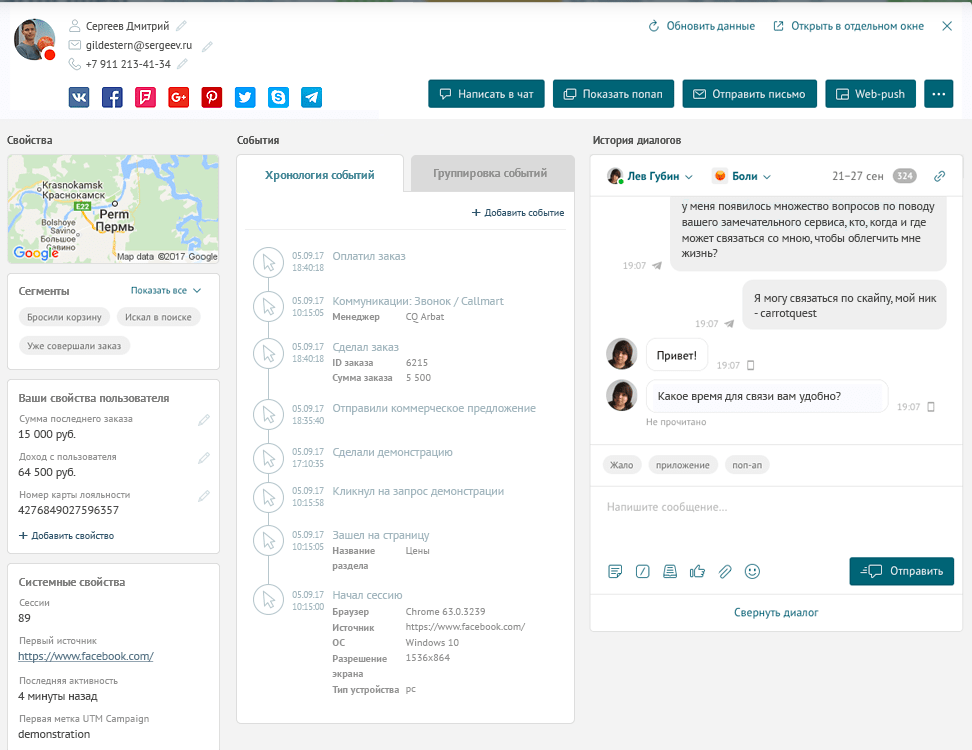The image size is (972, 750).
Task: Open the Зашел на страницу event
Action: click(x=381, y=535)
